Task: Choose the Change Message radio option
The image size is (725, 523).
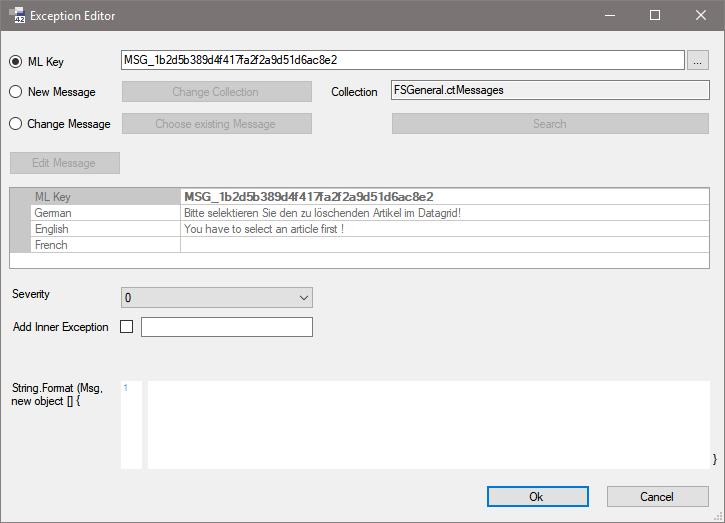Action: click(x=16, y=123)
